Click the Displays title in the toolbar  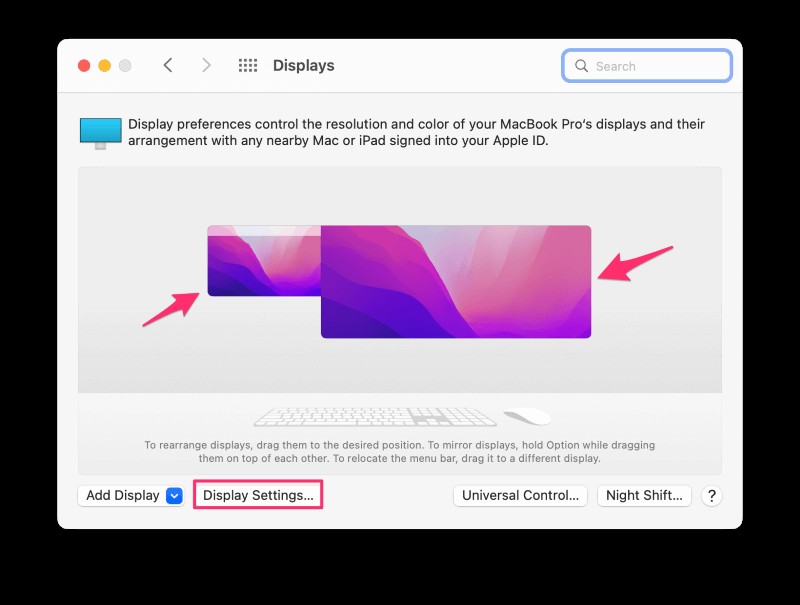(x=303, y=65)
